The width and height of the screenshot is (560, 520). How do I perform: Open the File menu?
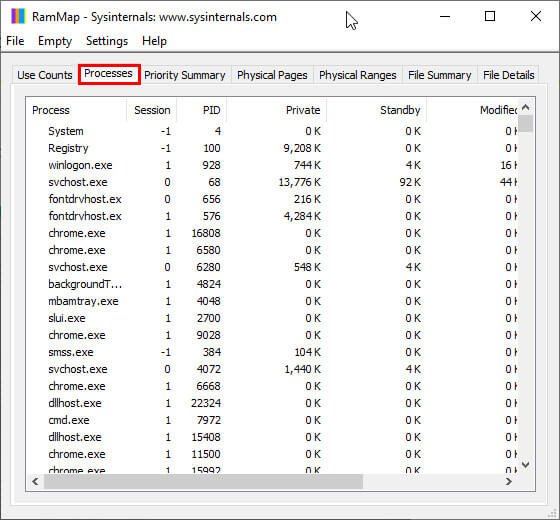click(x=15, y=41)
